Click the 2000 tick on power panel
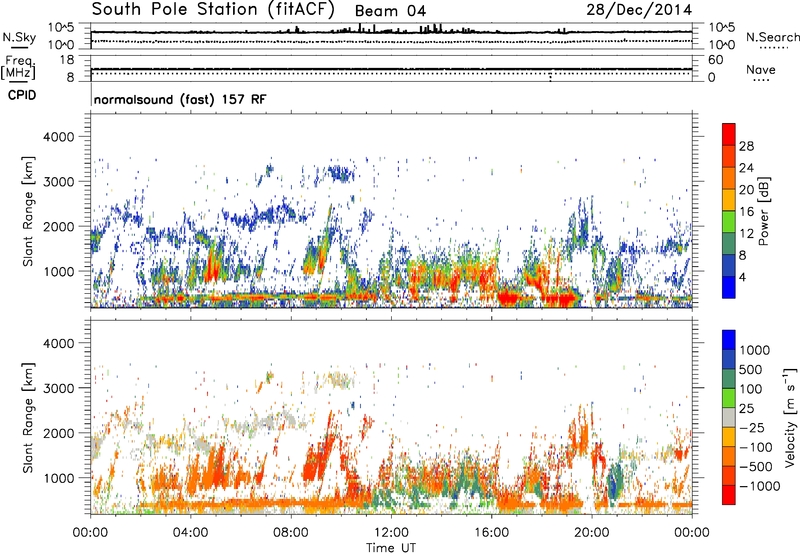The image size is (800, 554). point(58,226)
